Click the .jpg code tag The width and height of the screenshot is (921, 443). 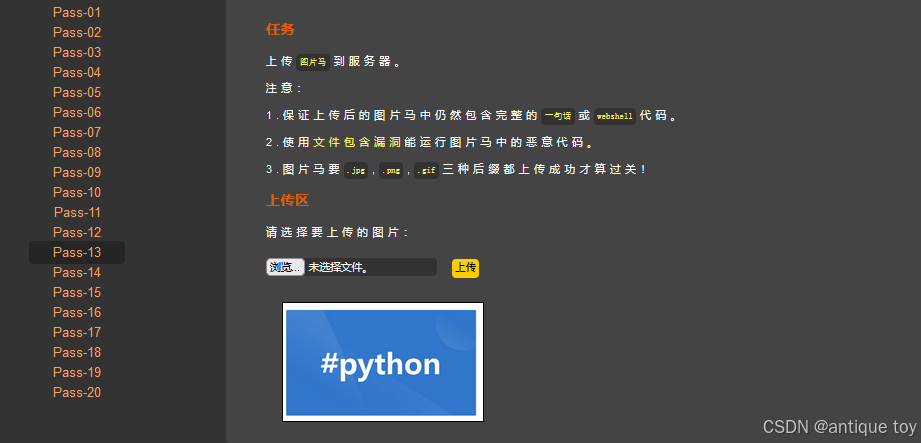point(356,170)
